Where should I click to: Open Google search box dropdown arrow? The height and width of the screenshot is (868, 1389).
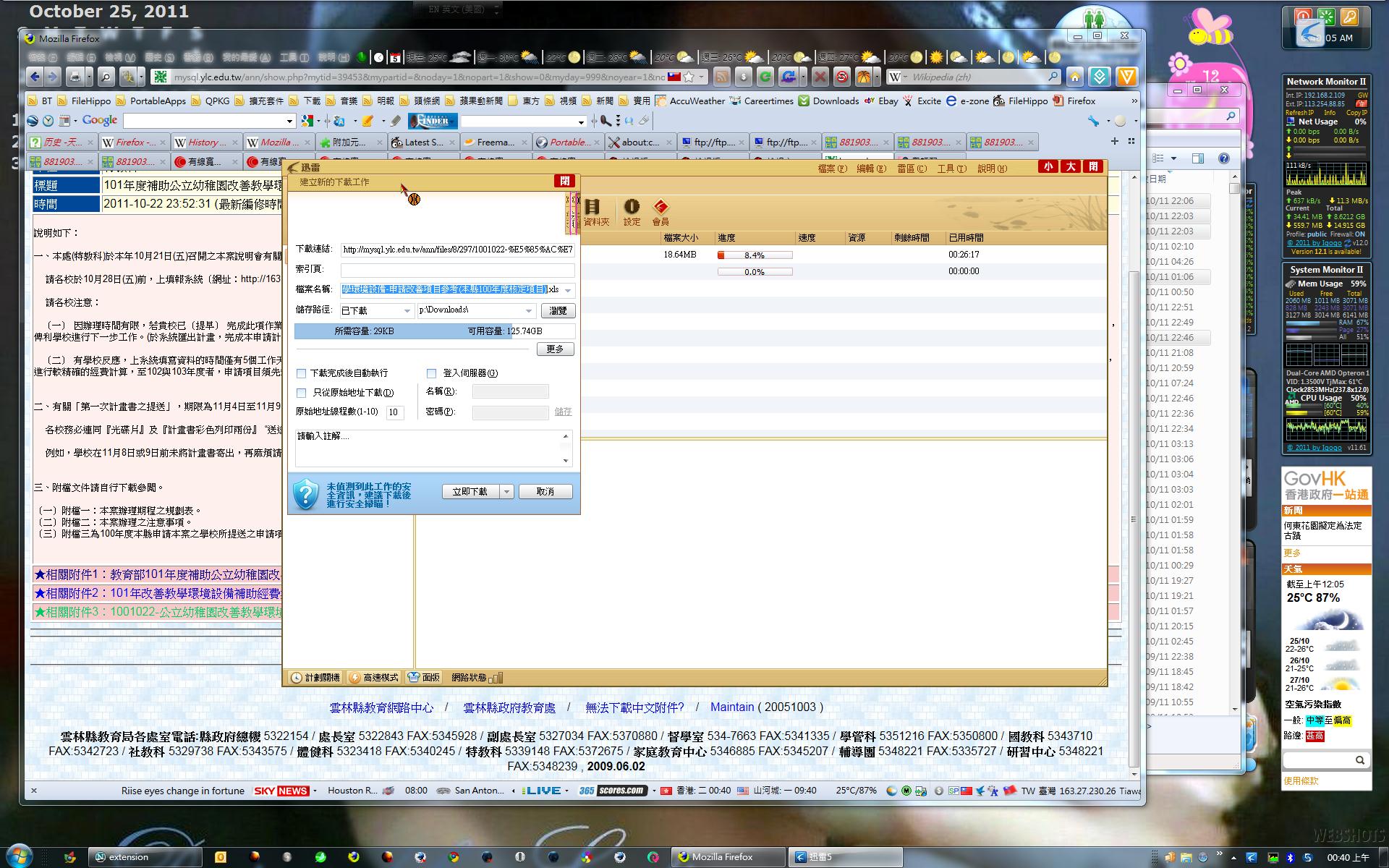289,121
